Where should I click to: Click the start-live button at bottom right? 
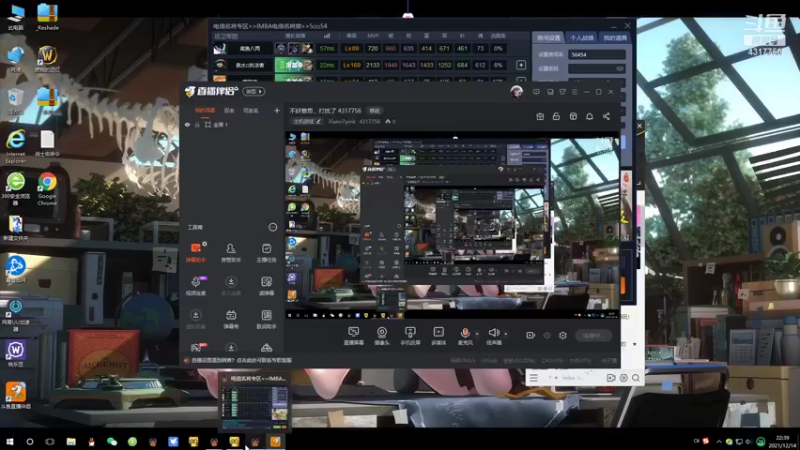[x=593, y=335]
